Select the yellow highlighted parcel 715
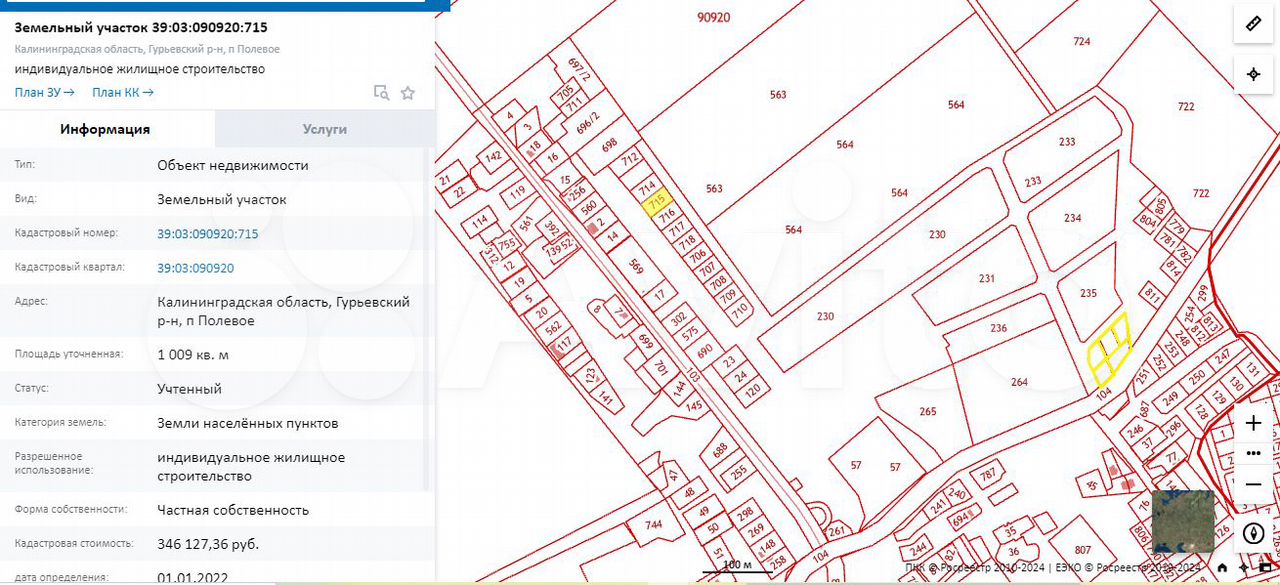Image resolution: width=1280 pixels, height=585 pixels. (657, 203)
